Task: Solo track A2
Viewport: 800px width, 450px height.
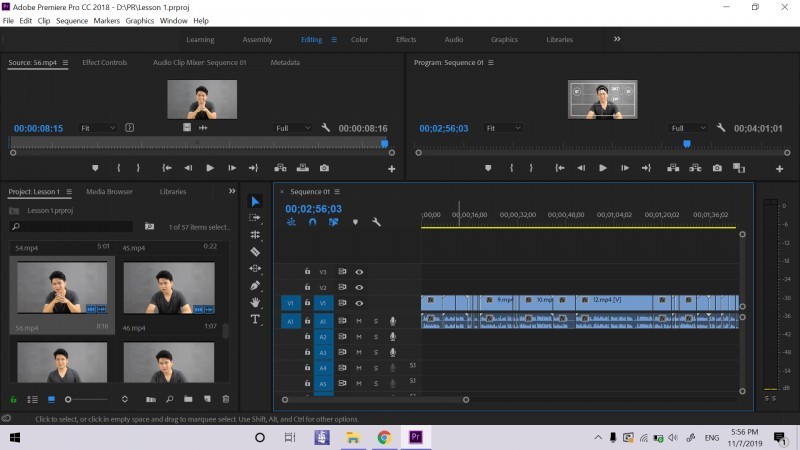Action: [x=376, y=337]
